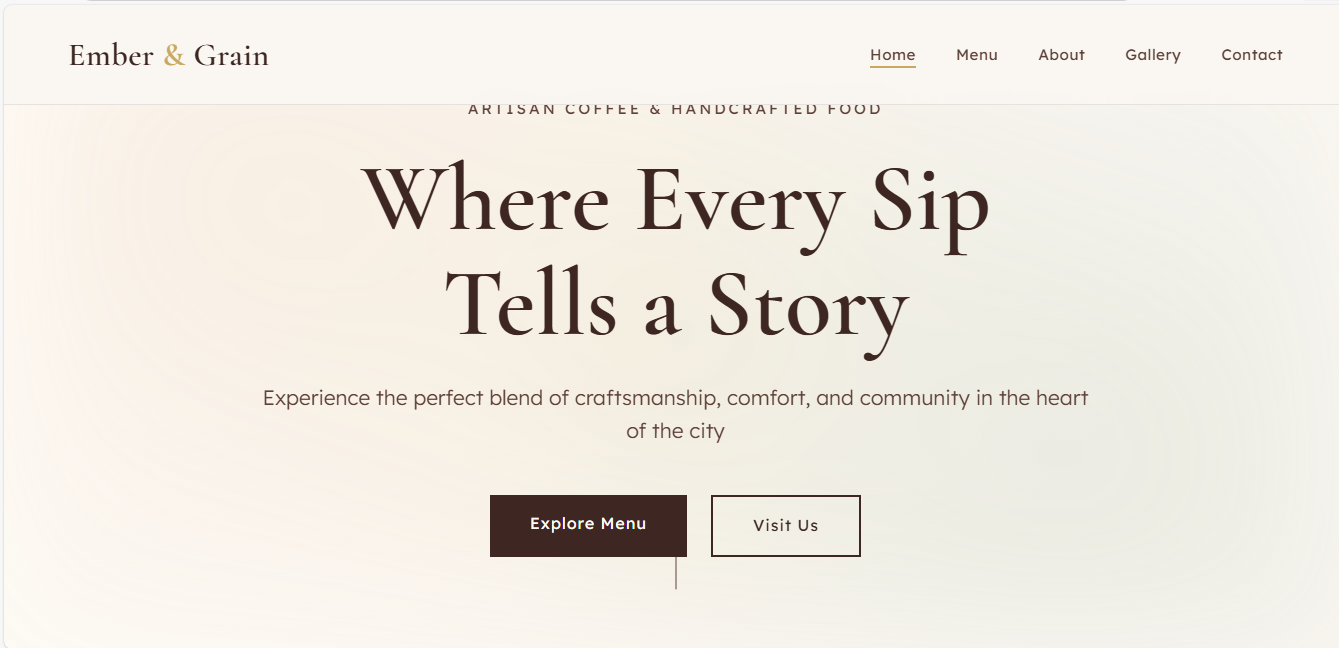Viewport: 1339px width, 648px height.
Task: Go to the Contact page
Action: tap(1251, 55)
